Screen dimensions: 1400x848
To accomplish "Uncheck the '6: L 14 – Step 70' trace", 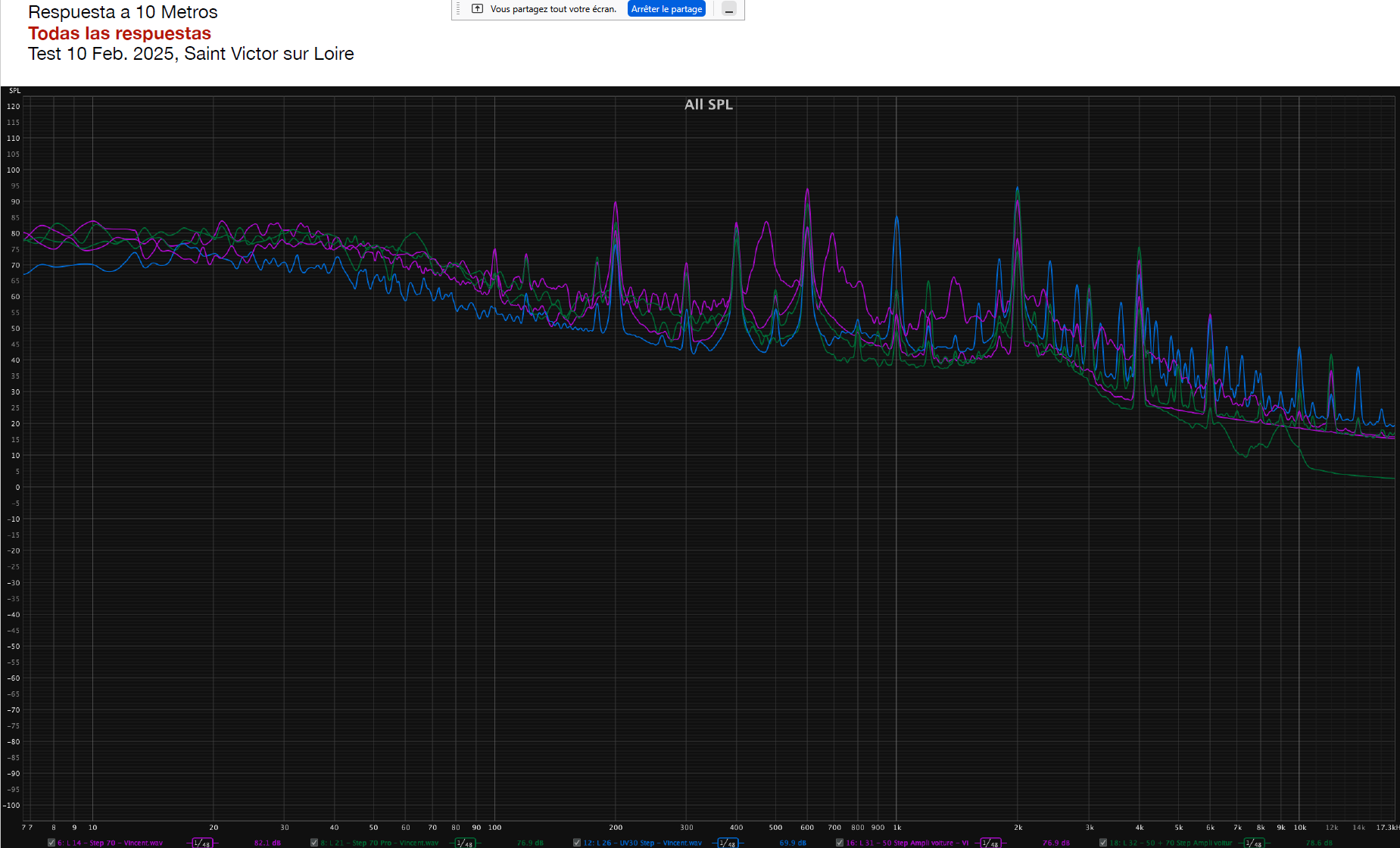I will coord(51,843).
